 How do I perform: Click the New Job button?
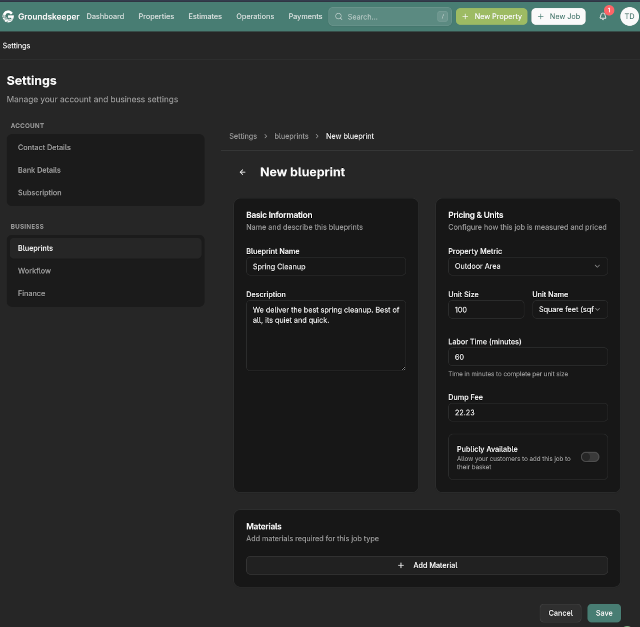(558, 17)
